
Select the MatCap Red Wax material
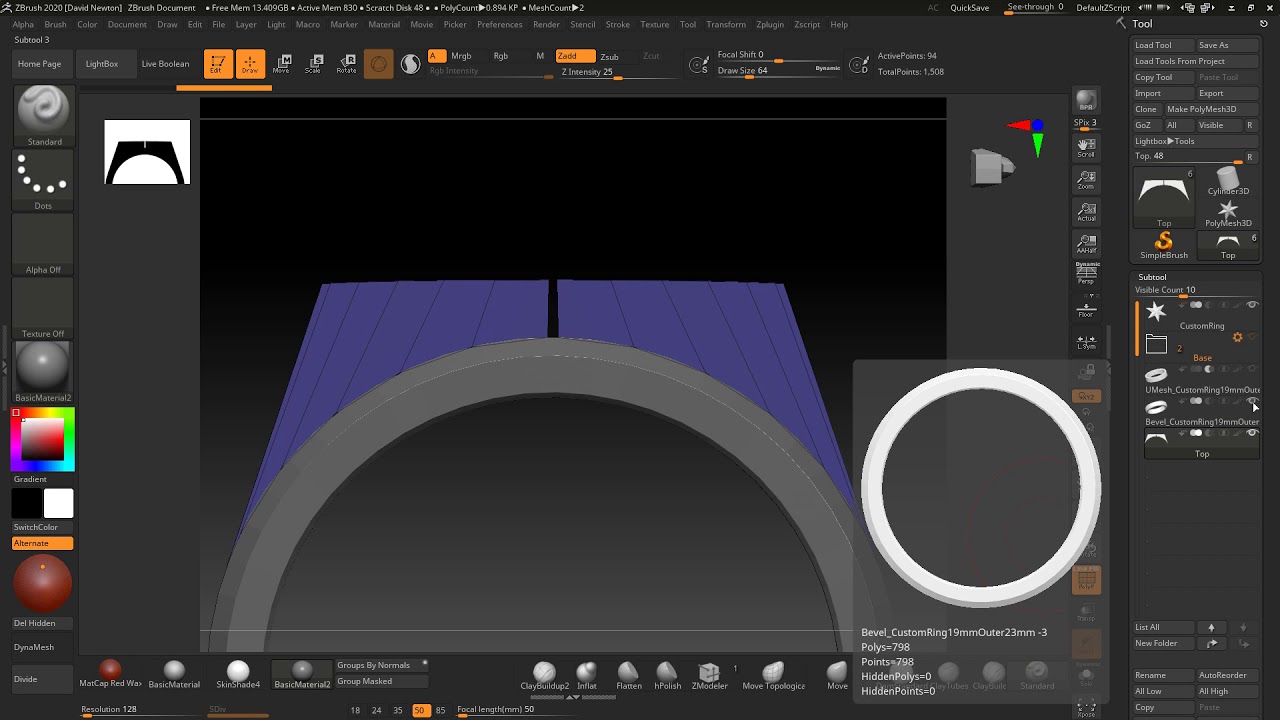[111, 674]
